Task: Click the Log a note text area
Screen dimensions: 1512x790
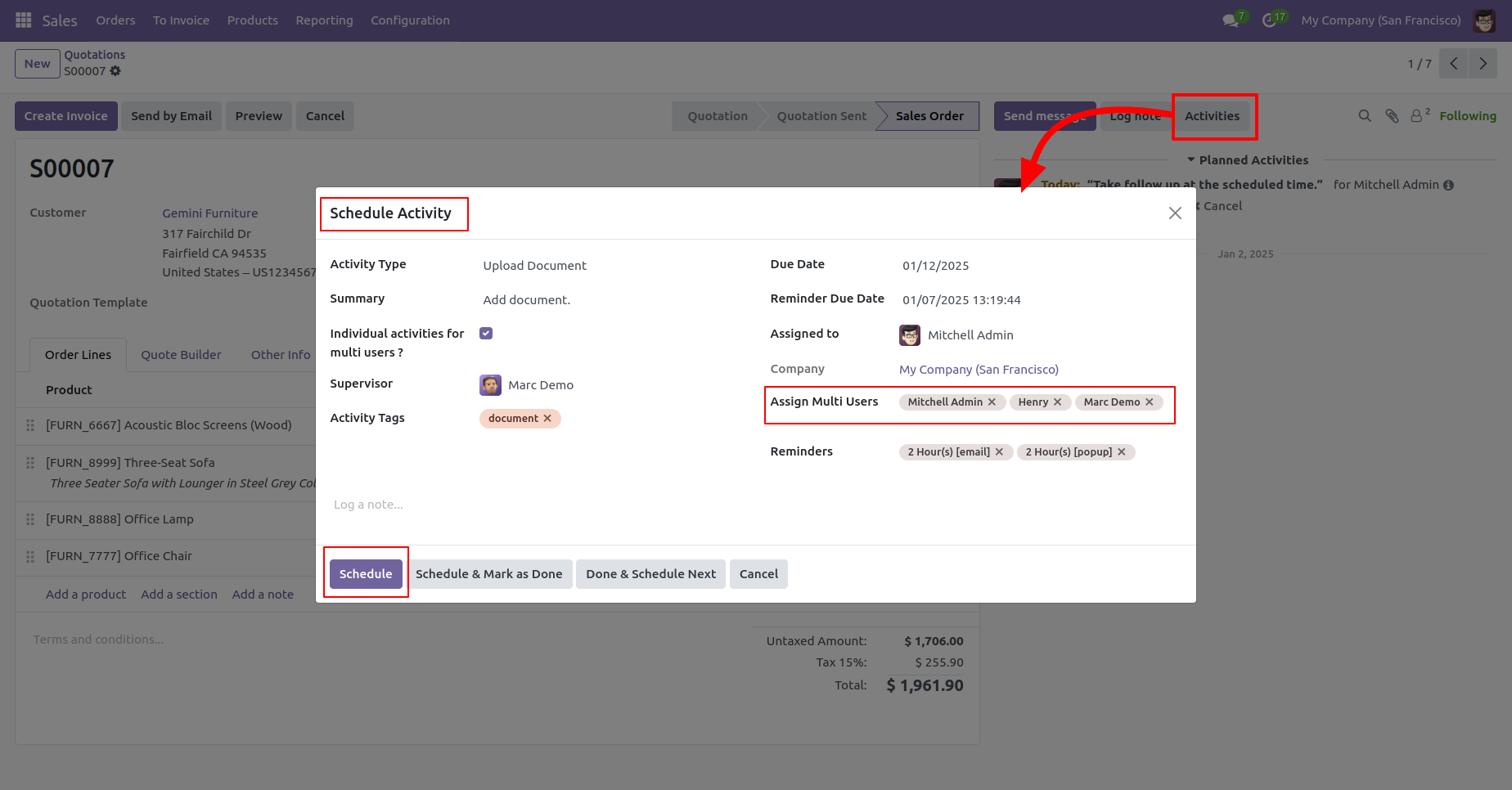Action: pos(755,505)
